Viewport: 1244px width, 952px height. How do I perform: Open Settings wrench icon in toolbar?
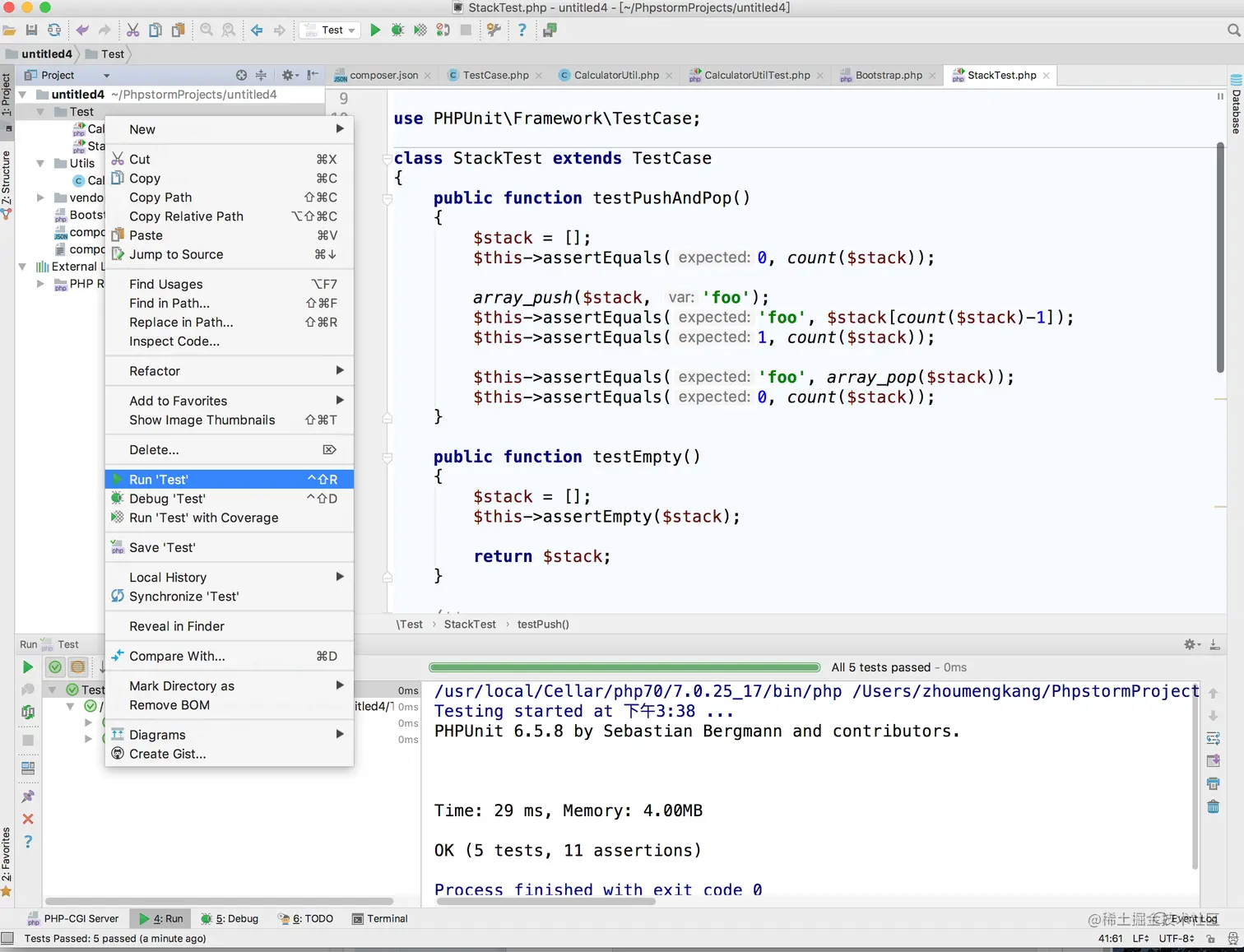coord(494,30)
